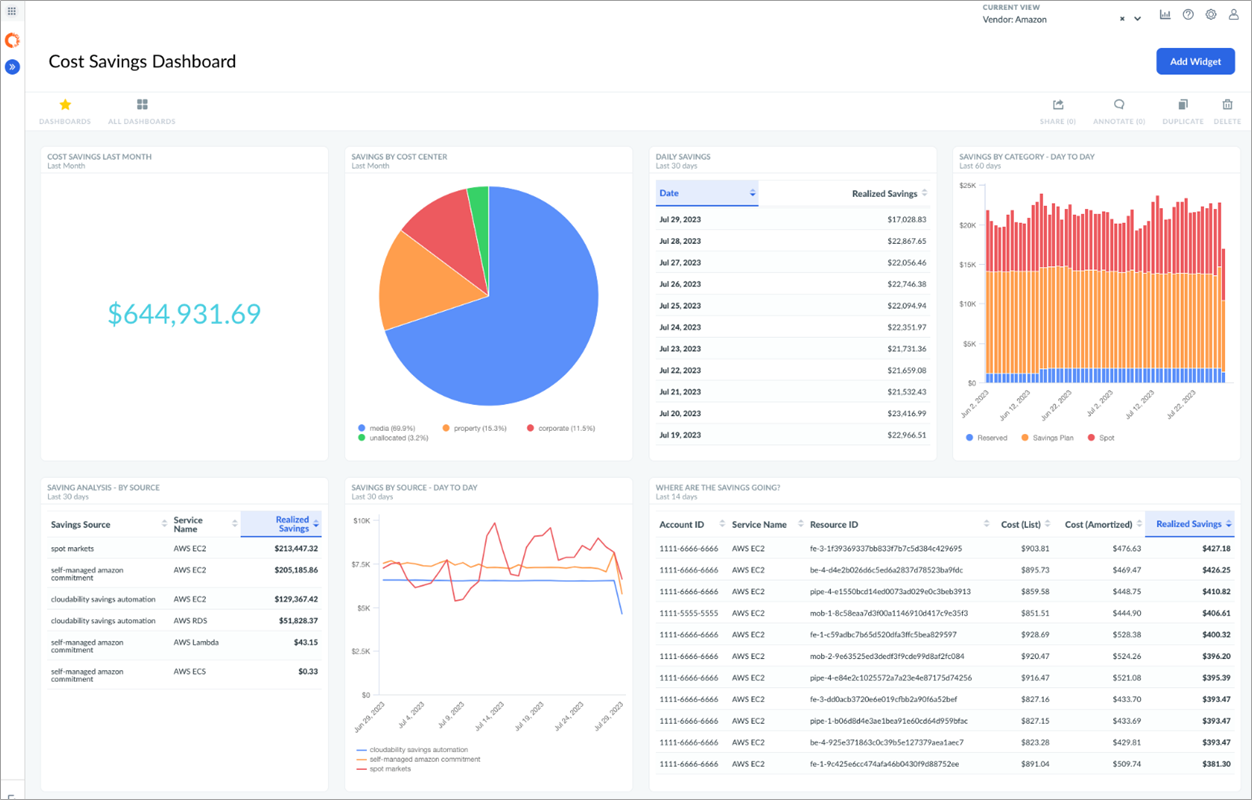Delete the dashboard via the trash icon

pyautogui.click(x=1227, y=104)
